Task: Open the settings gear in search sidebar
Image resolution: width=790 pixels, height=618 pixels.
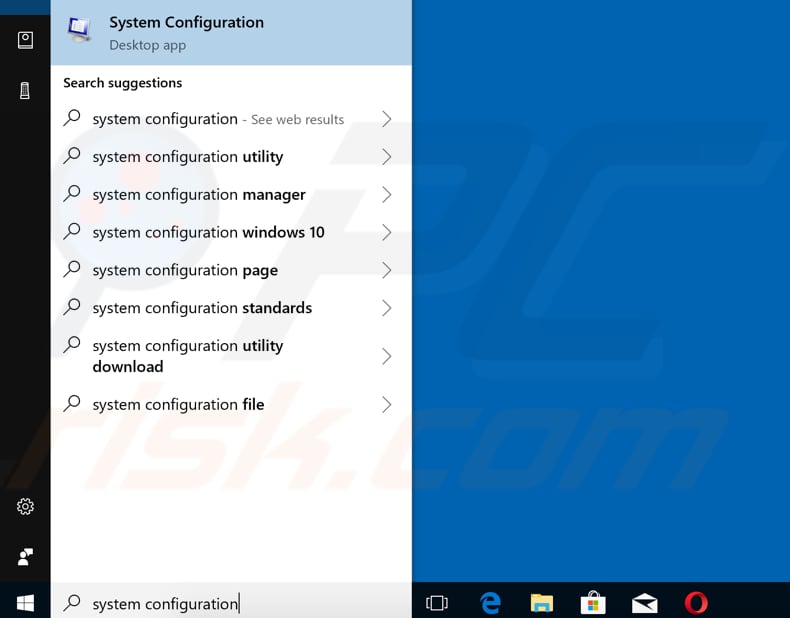Action: point(26,507)
